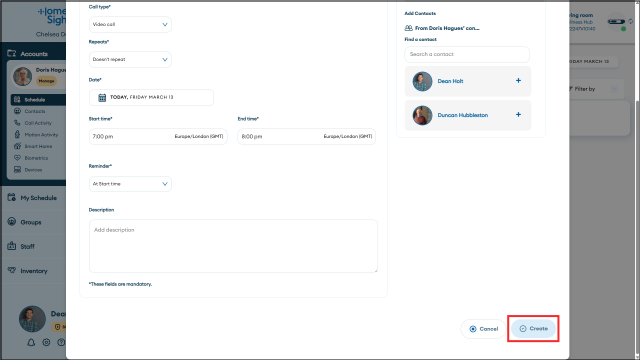Click the Manage badge under Doris Hogues
Viewport: 640px width, 360px height.
46,81
